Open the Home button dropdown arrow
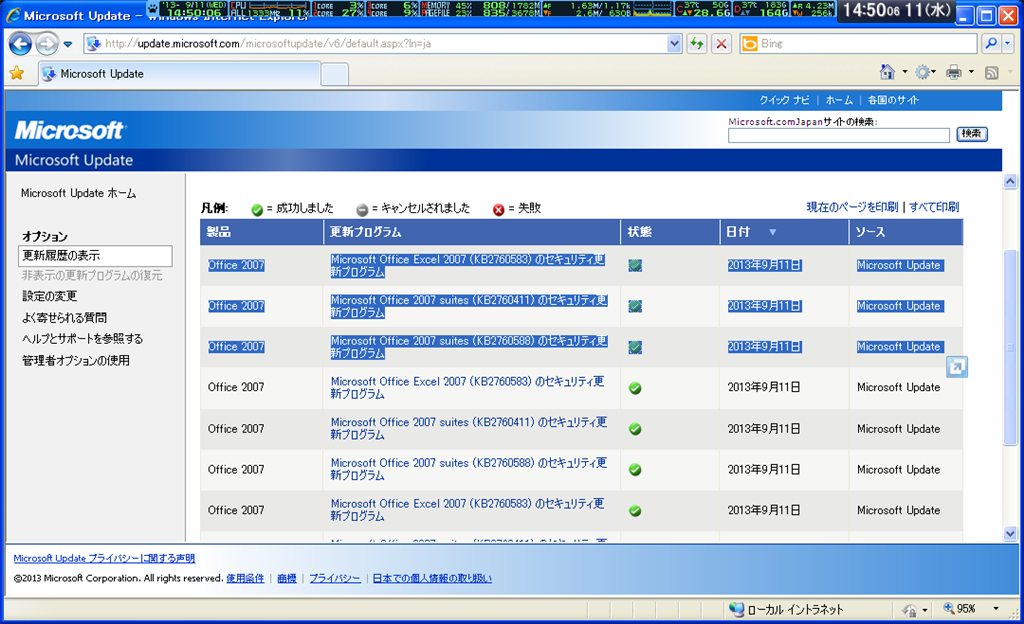The height and width of the screenshot is (624, 1024). coord(904,72)
